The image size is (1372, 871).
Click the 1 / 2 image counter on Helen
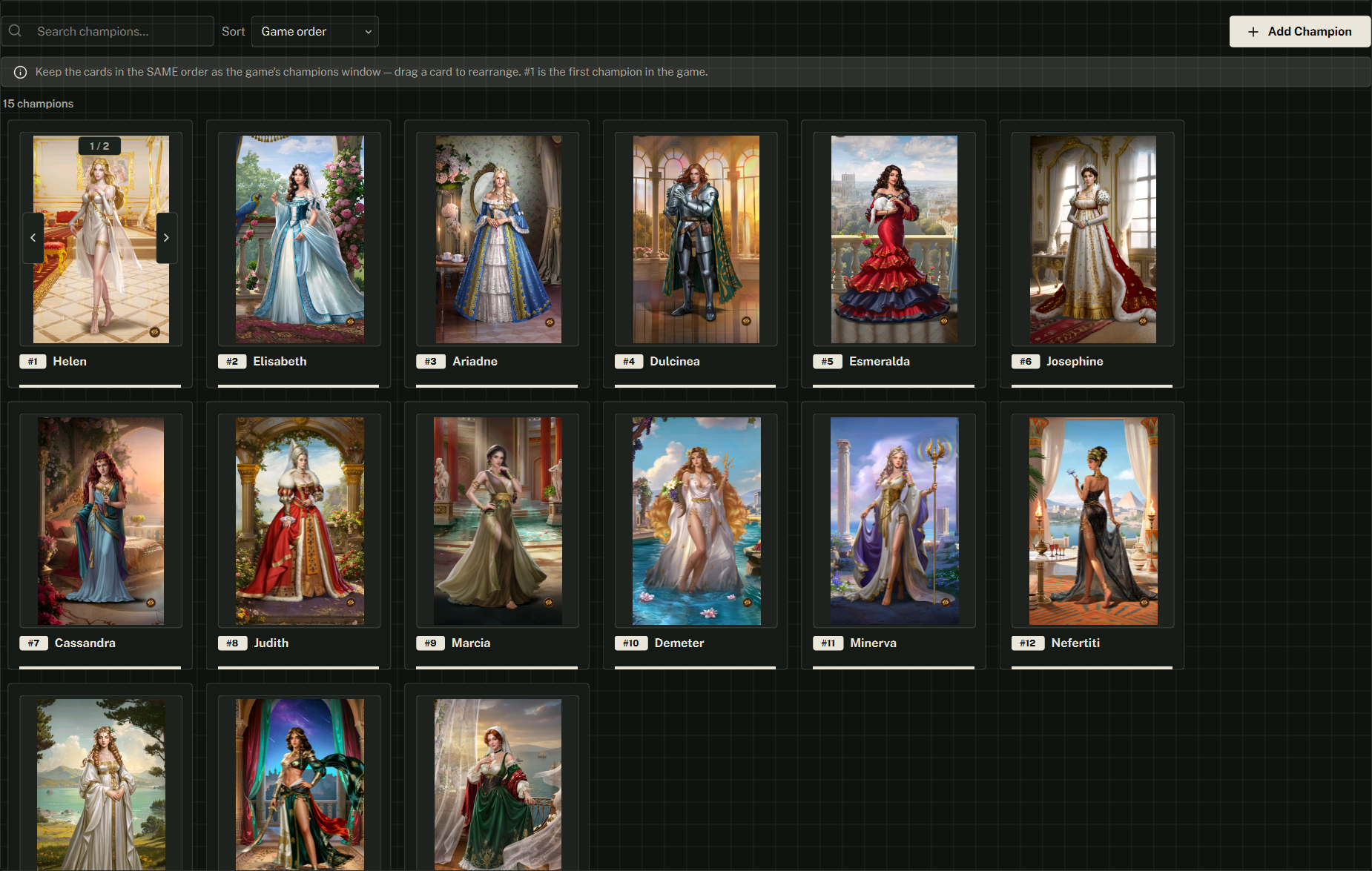[x=99, y=146]
